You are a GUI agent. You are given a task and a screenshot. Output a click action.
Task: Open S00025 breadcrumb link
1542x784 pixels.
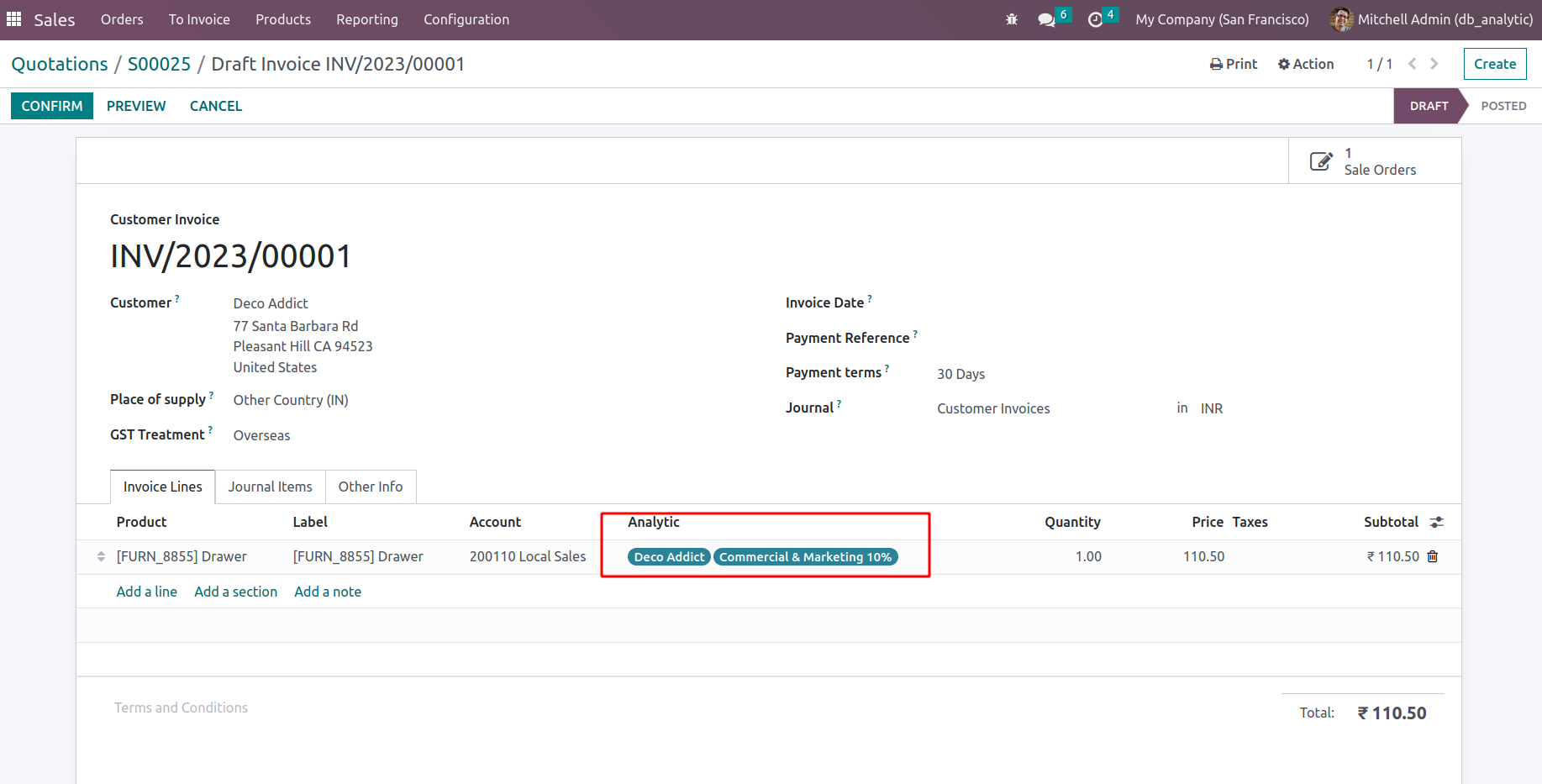click(x=160, y=64)
